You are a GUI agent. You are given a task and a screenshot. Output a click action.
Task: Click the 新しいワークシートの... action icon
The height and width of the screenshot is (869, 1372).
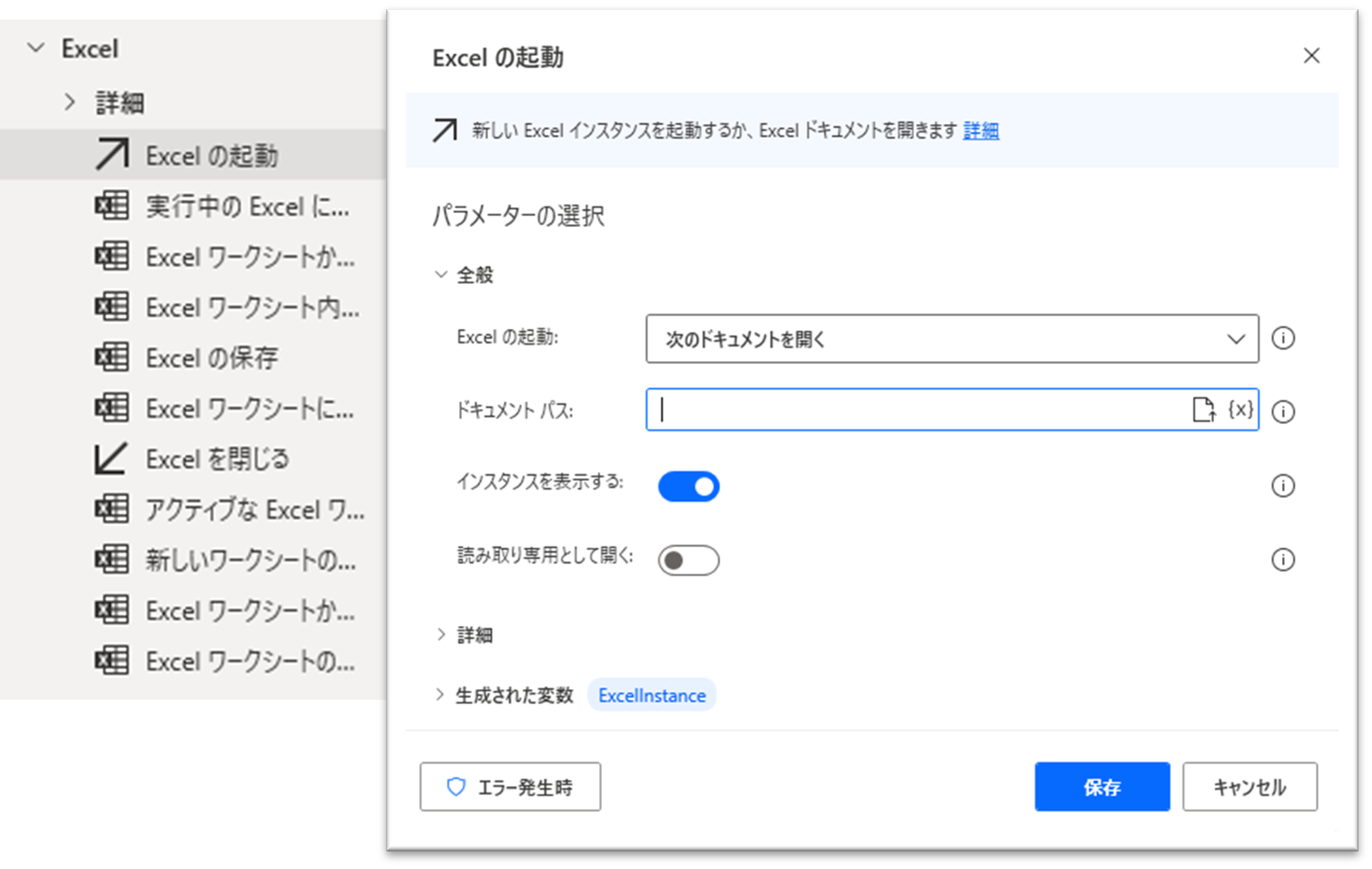tap(112, 560)
